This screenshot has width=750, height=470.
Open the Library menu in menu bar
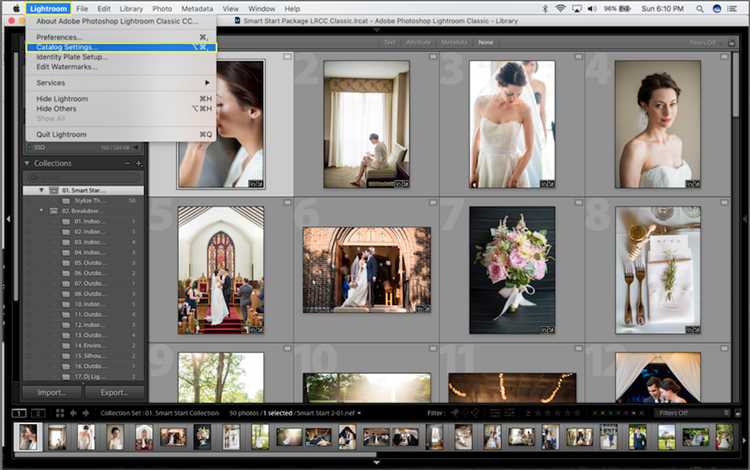click(131, 9)
